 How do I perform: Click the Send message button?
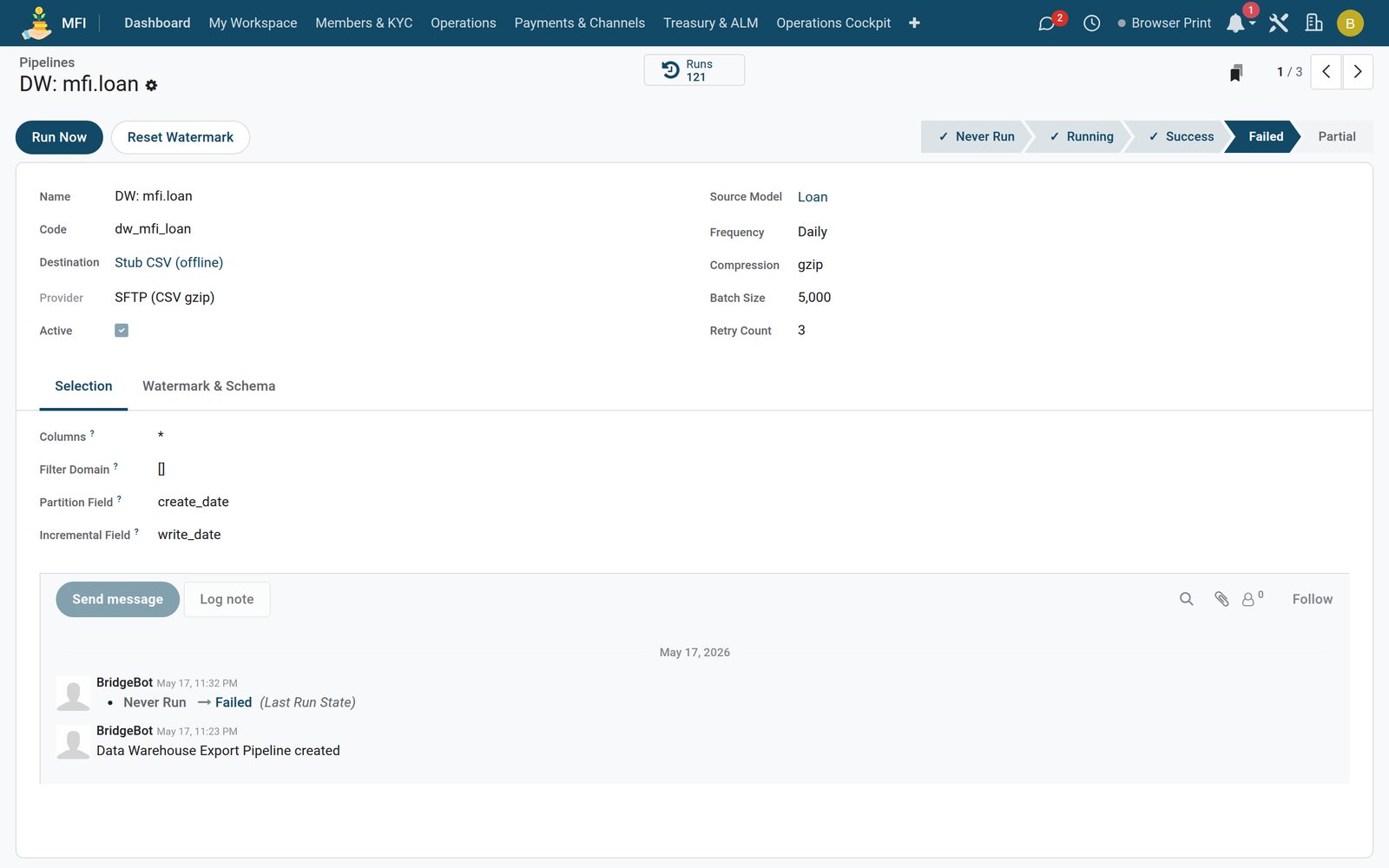[x=117, y=600]
